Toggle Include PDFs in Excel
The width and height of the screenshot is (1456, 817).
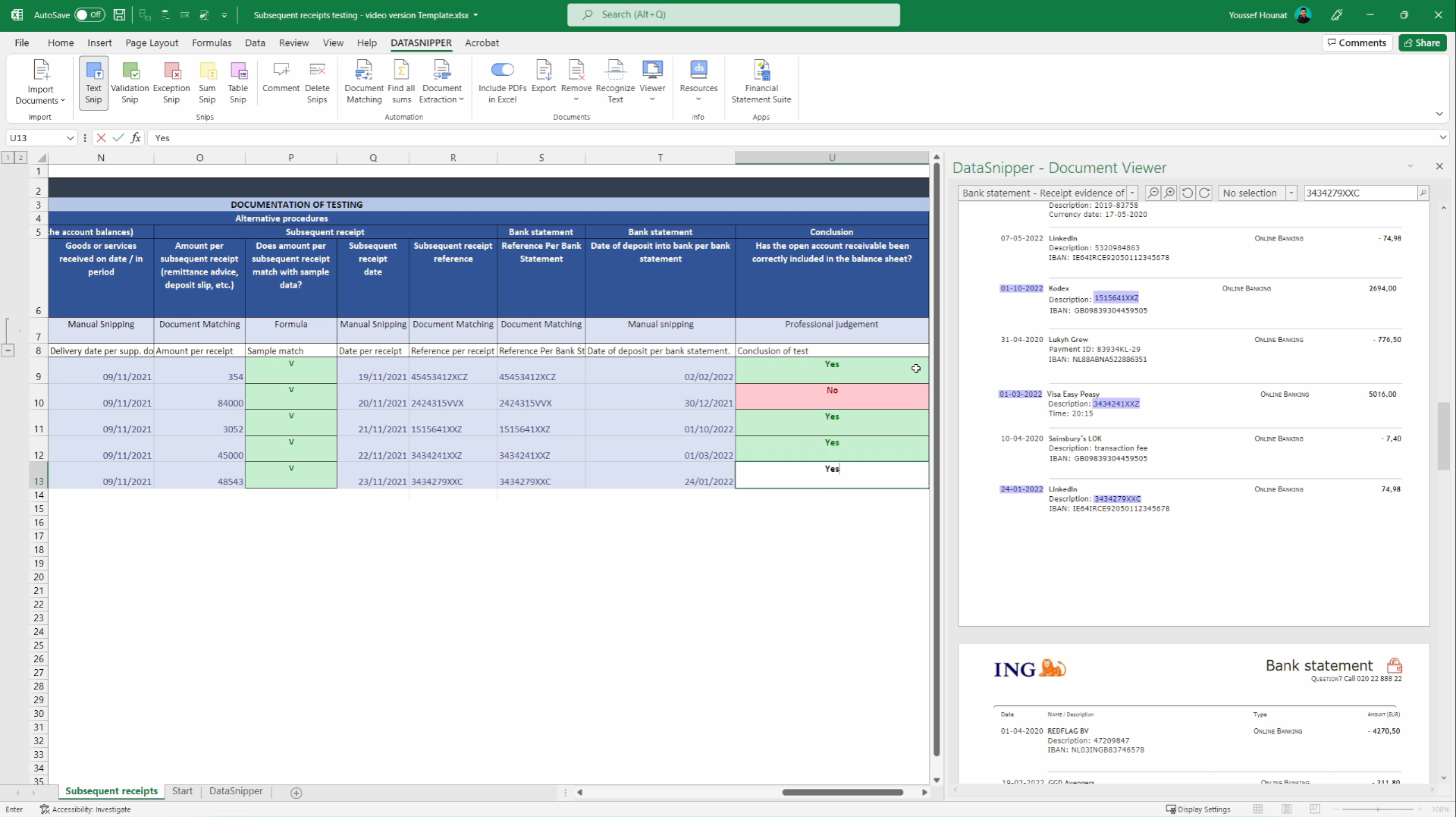(501, 80)
